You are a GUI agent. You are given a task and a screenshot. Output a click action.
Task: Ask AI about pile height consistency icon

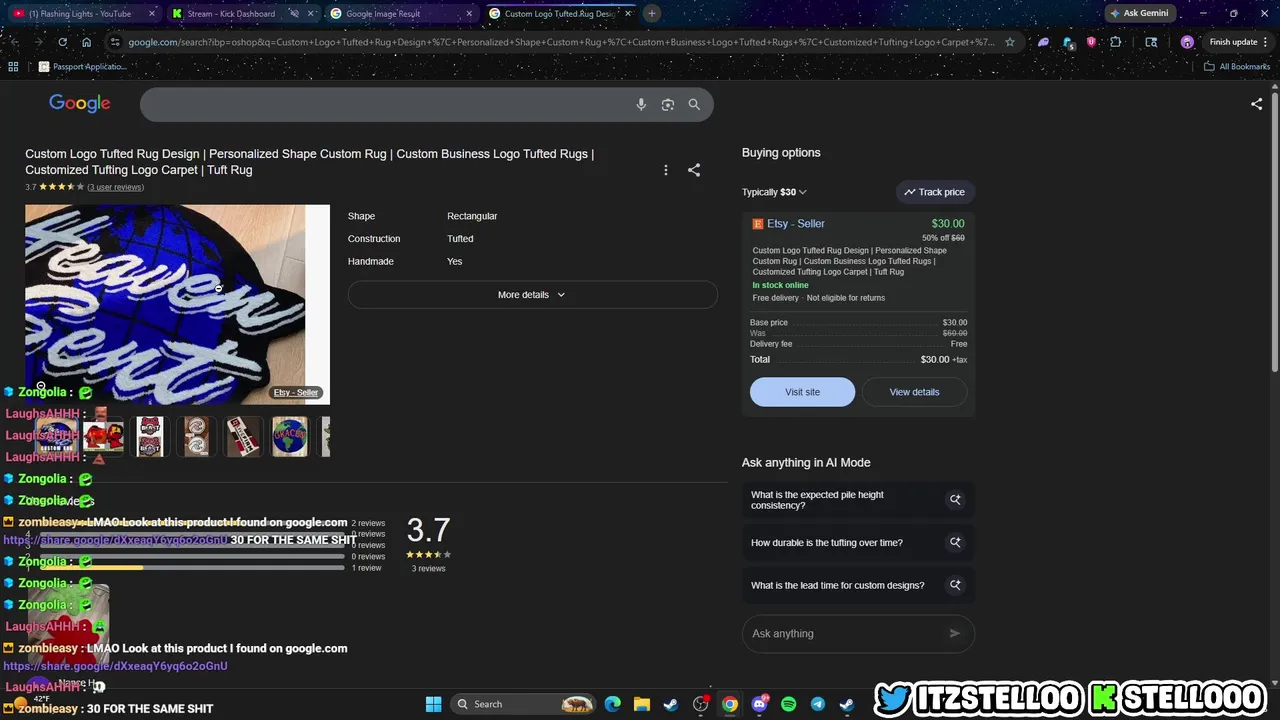[x=955, y=500]
